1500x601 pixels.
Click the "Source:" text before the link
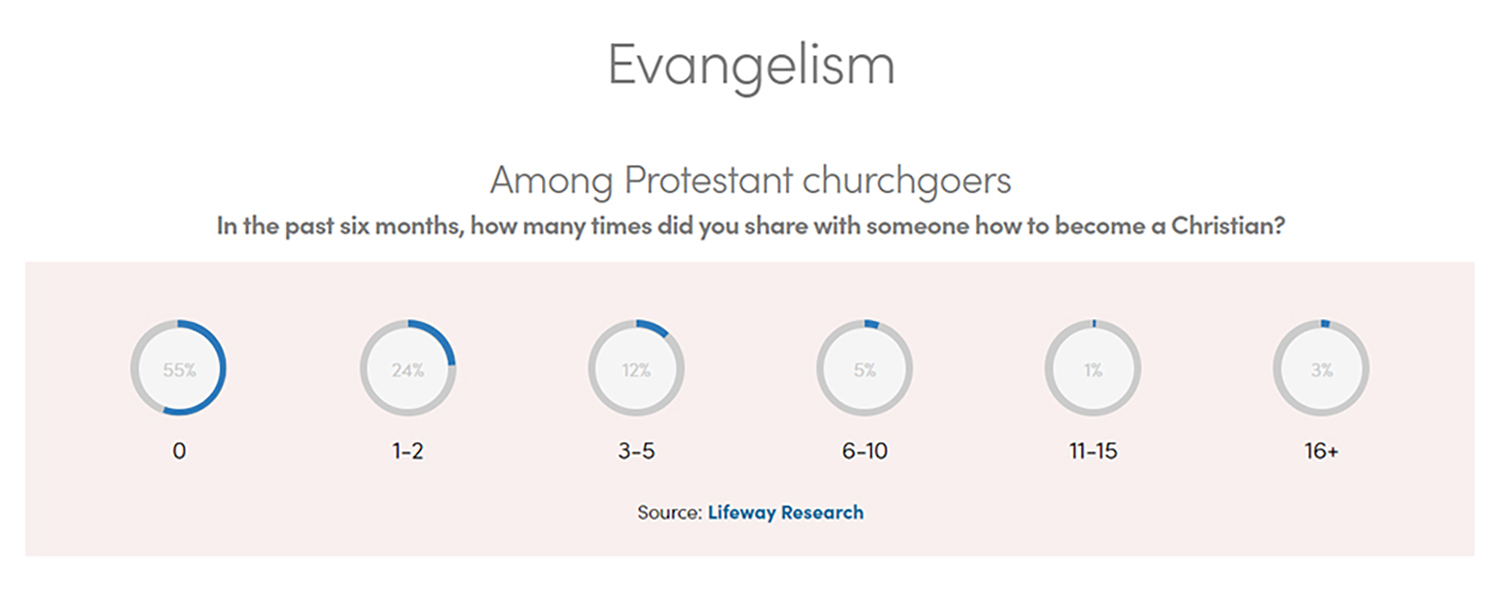[669, 513]
